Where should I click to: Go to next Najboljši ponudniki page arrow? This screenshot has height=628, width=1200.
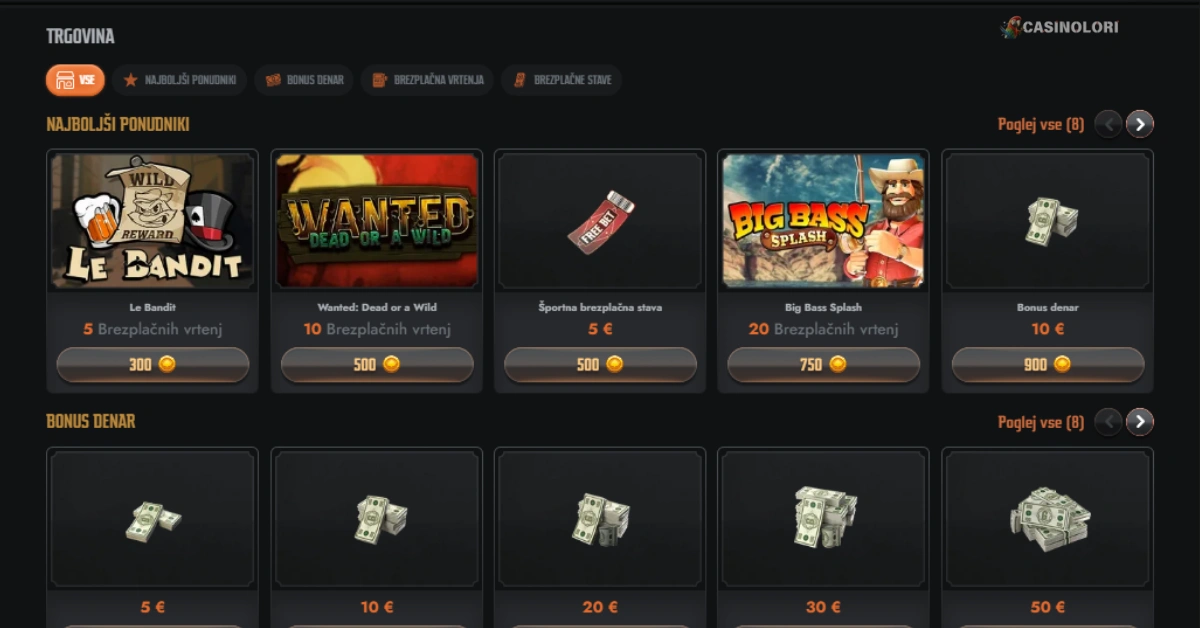pyautogui.click(x=1140, y=124)
